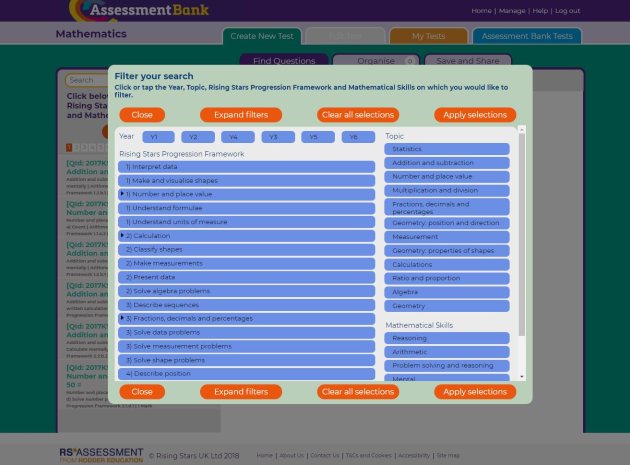The height and width of the screenshot is (465, 630).
Task: Open the Contact Us footer link
Action: point(325,455)
